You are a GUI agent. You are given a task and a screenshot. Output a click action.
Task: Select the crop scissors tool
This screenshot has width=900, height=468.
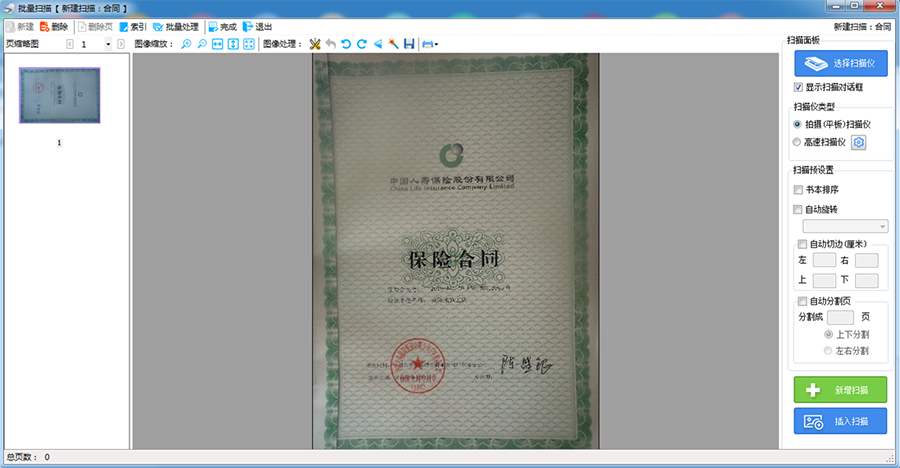pyautogui.click(x=315, y=44)
